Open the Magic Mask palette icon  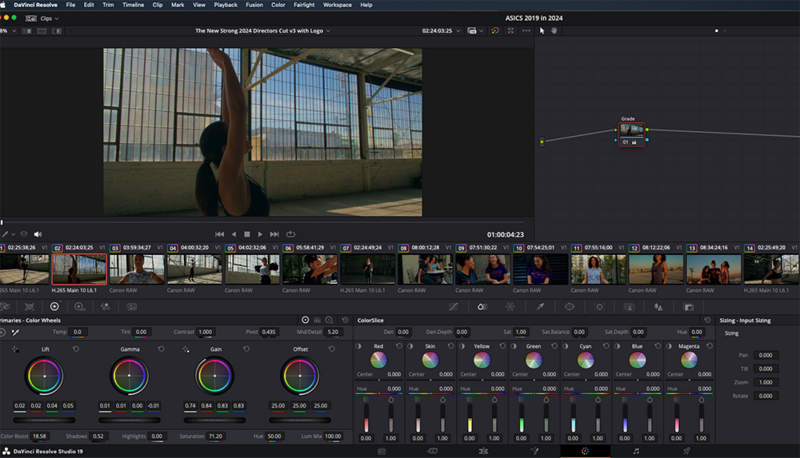tap(629, 307)
